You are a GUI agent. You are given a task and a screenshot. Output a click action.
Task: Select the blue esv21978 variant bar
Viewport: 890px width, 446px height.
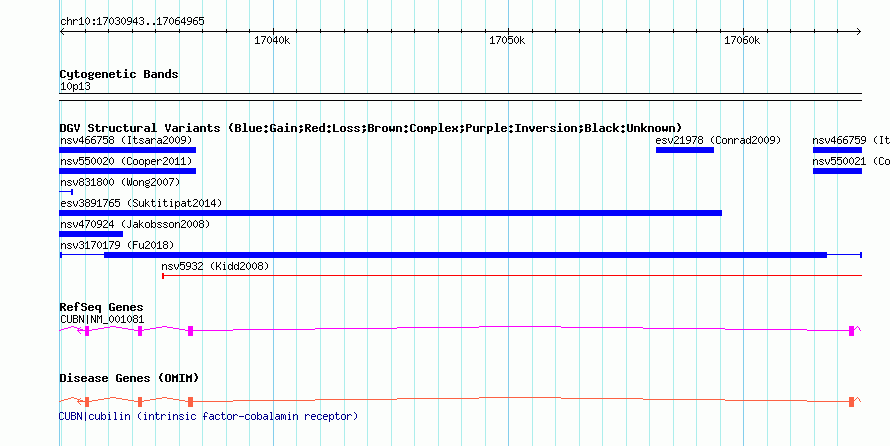(685, 150)
